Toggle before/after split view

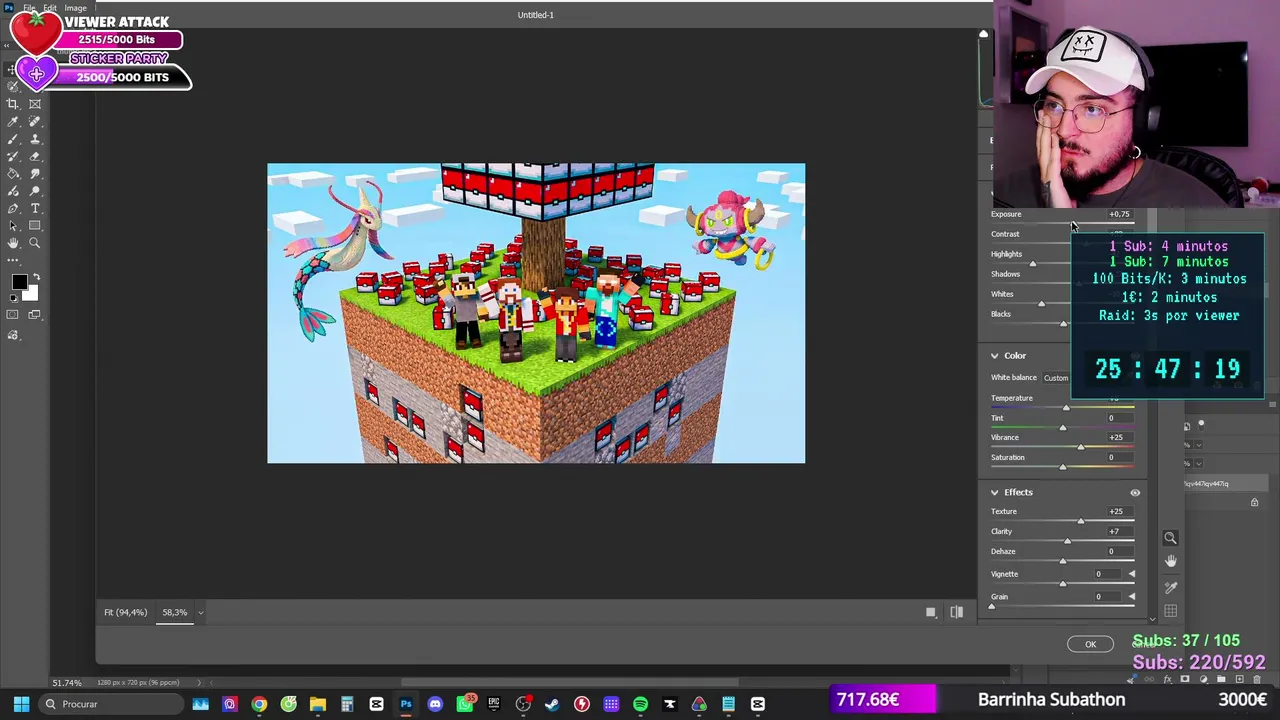pos(956,612)
